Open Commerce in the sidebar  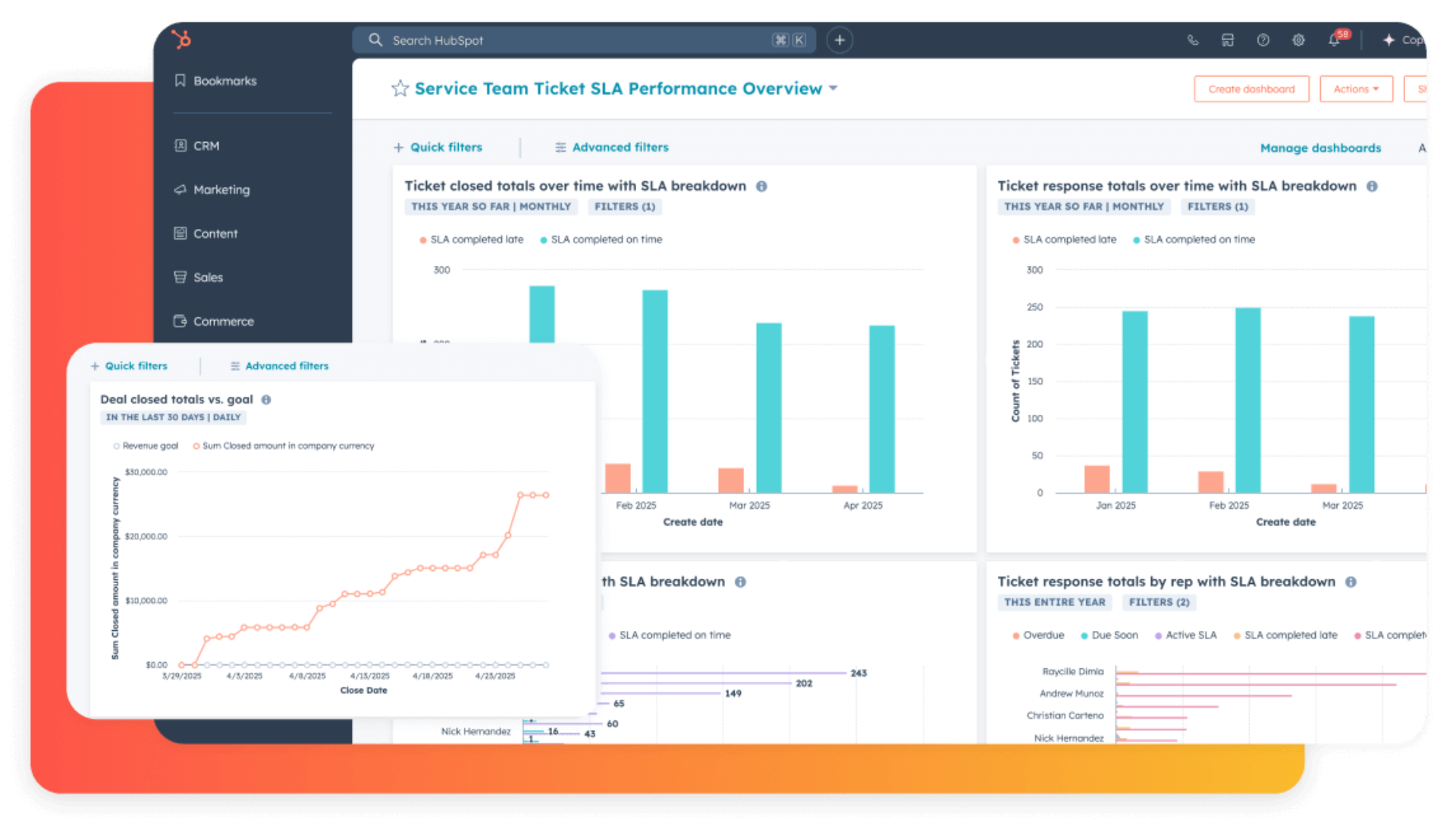(223, 322)
